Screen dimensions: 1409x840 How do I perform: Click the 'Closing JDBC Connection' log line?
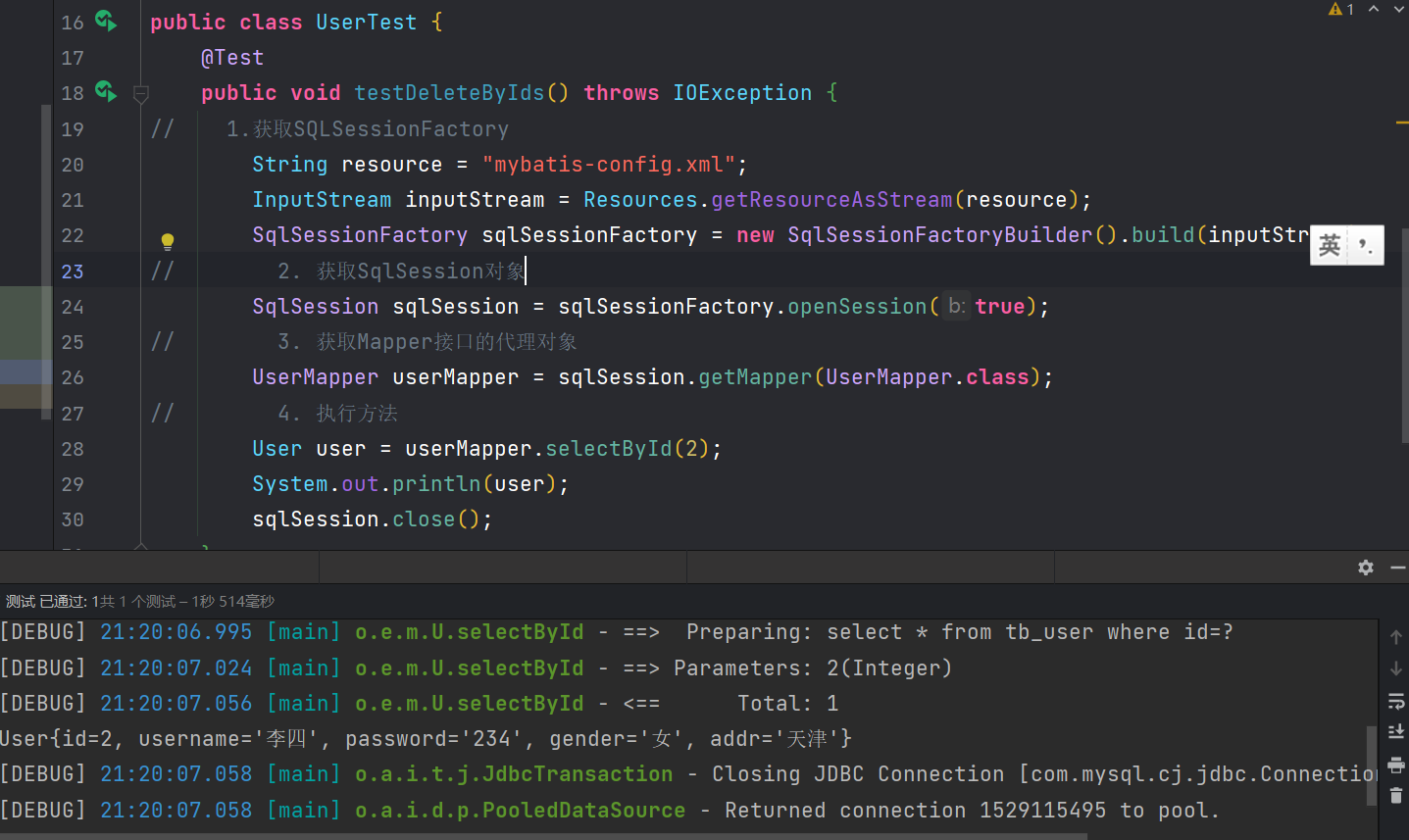click(x=688, y=774)
